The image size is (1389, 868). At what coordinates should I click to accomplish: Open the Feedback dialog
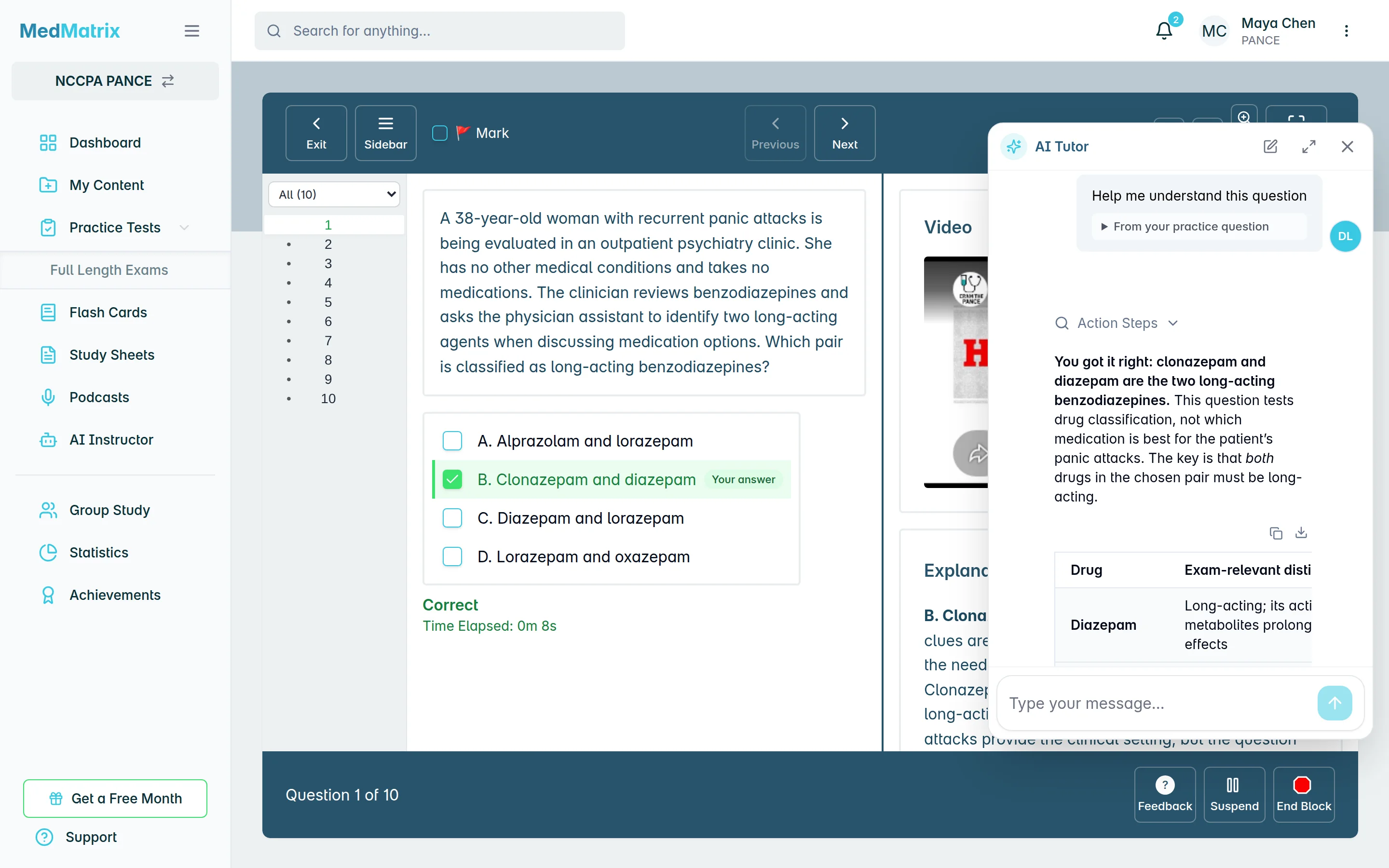coord(1165,795)
